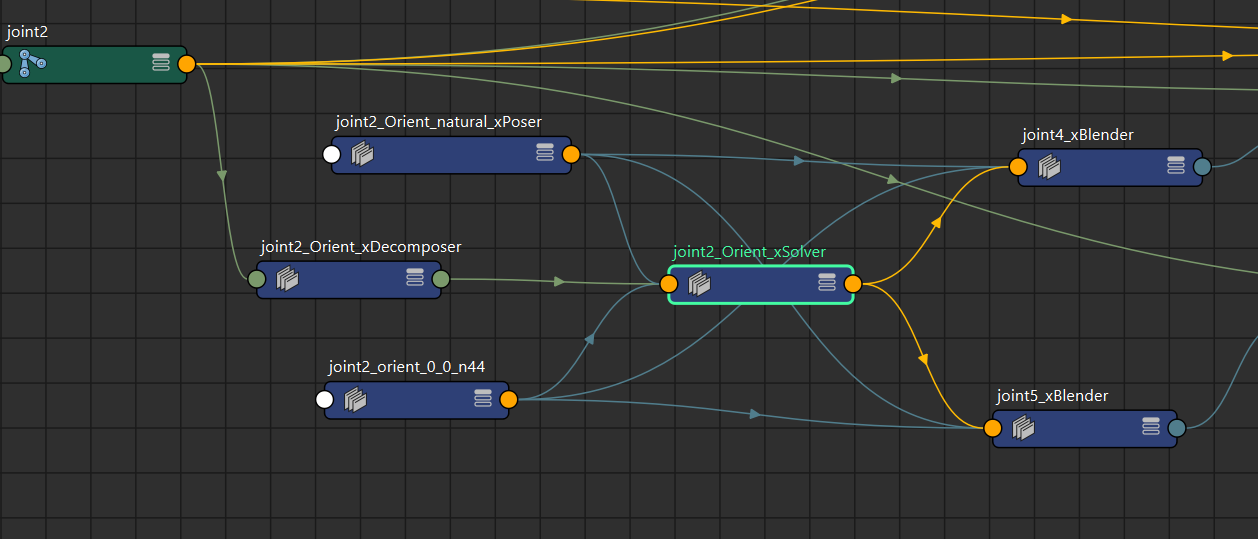Click the orange output port of joint2_Orient_xSolver

point(853,284)
